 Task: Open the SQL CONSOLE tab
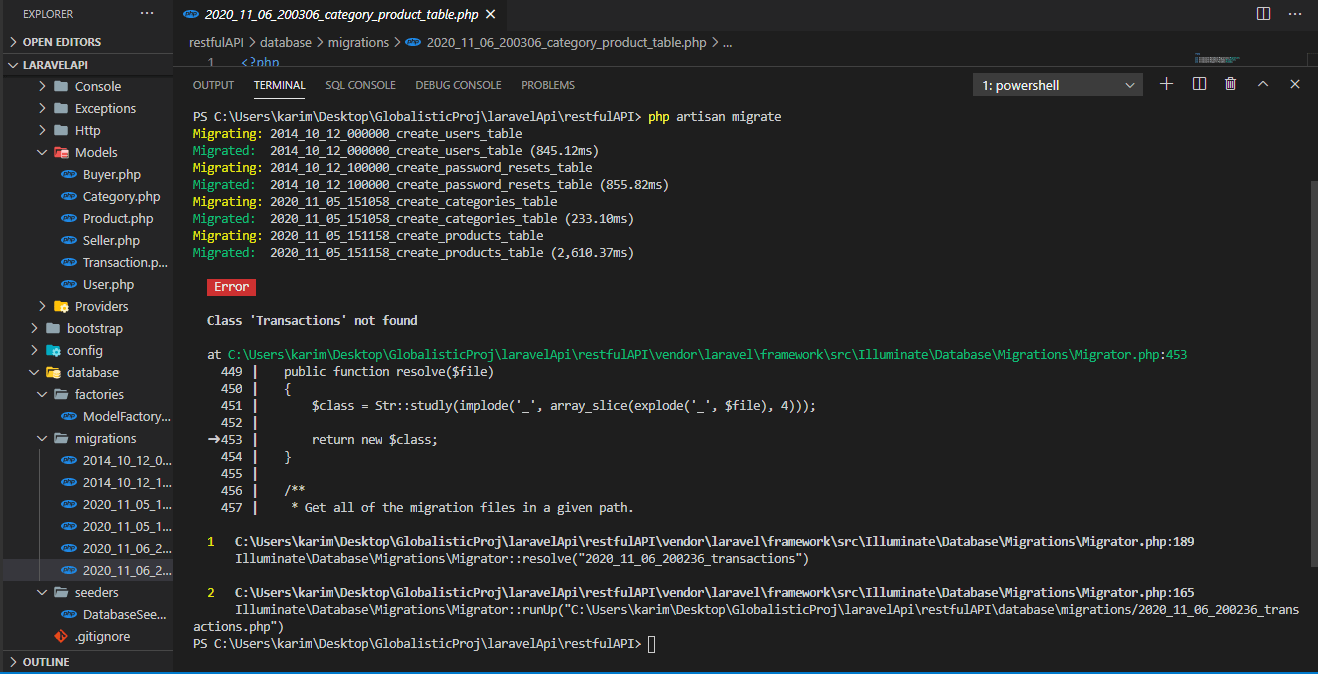click(x=360, y=85)
